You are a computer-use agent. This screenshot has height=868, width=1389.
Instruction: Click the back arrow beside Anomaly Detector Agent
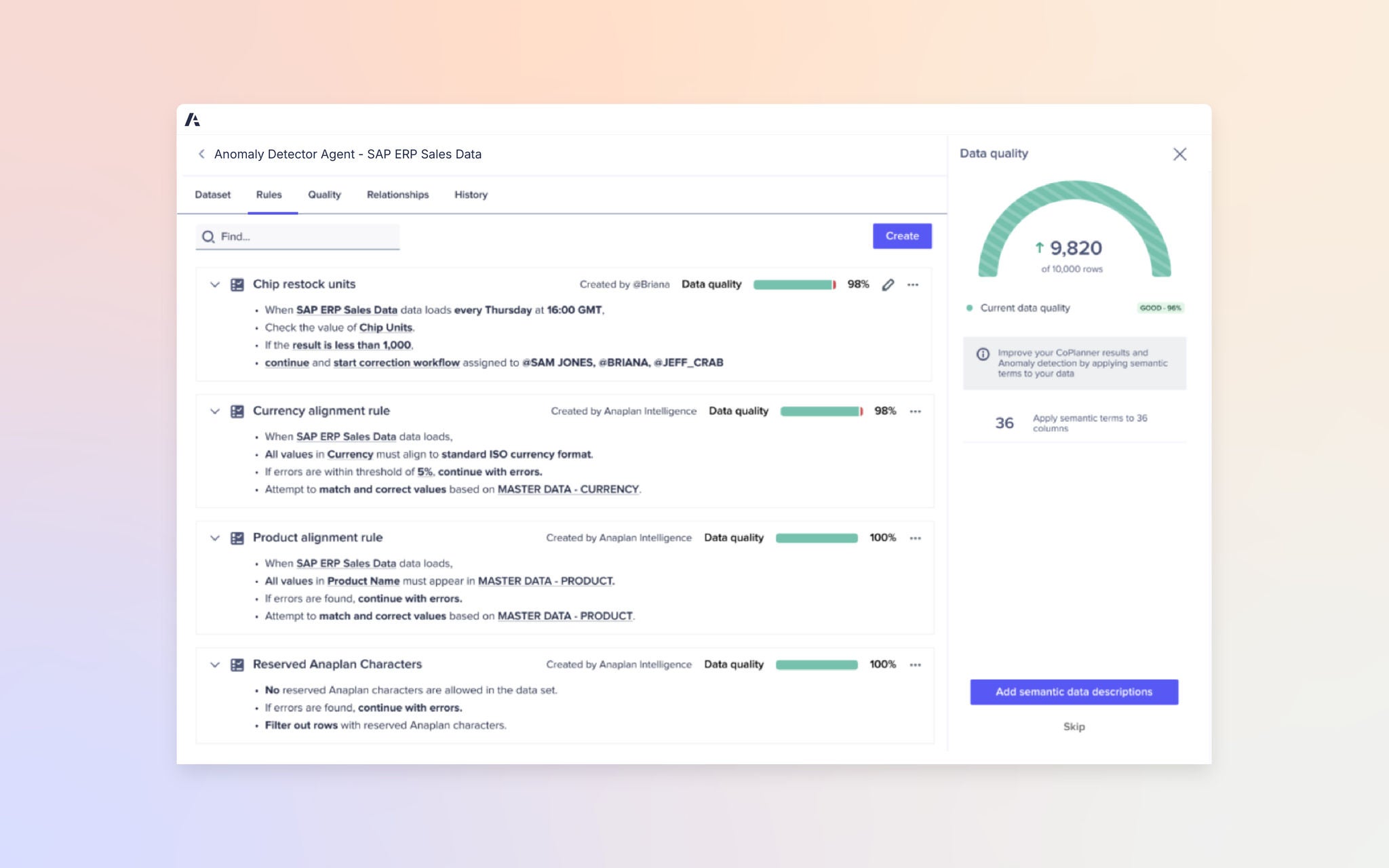[x=201, y=154]
